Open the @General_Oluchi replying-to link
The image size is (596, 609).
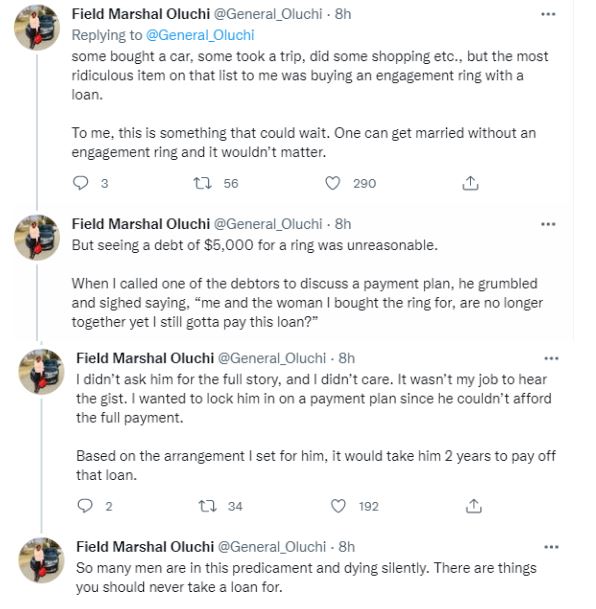pos(200,35)
